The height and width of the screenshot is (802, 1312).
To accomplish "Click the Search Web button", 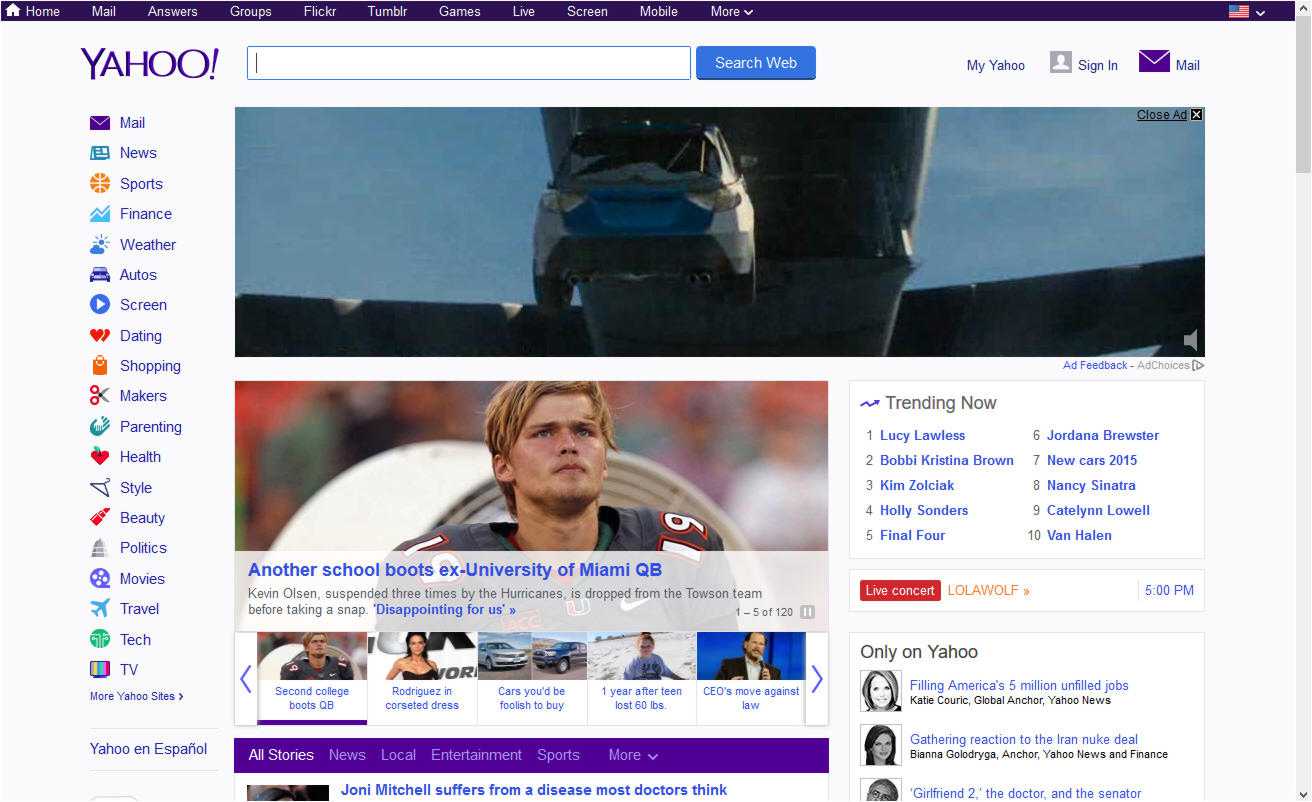I will [756, 63].
